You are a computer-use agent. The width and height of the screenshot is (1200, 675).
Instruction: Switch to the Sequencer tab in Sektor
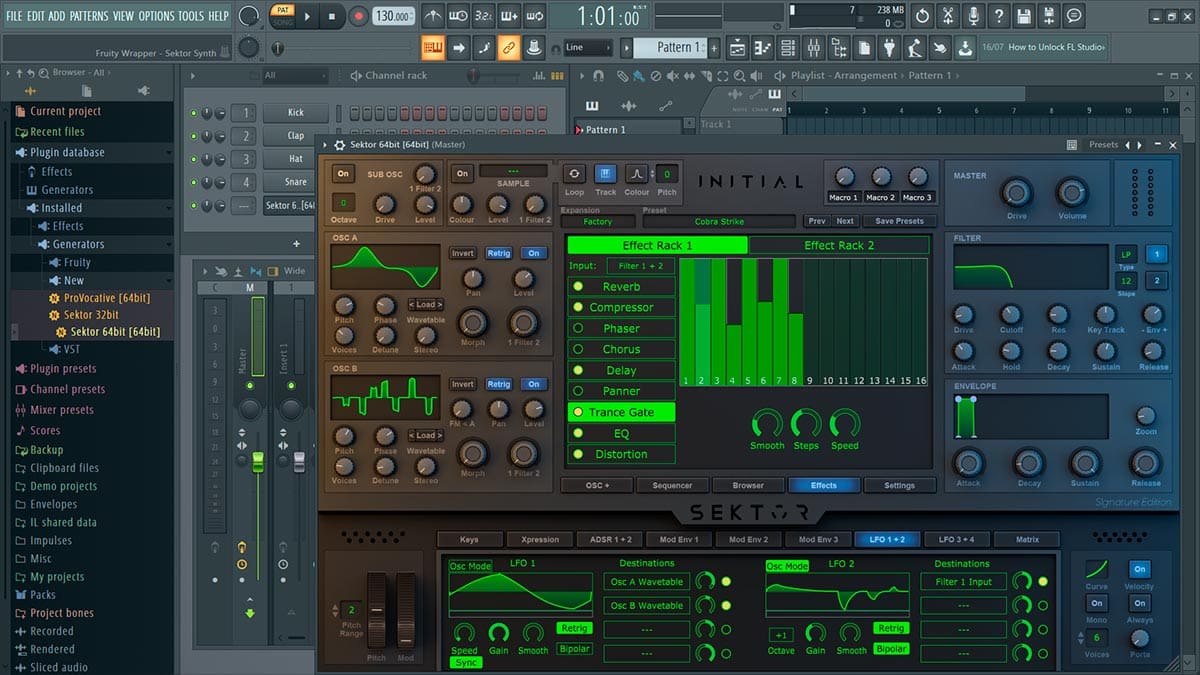click(672, 486)
